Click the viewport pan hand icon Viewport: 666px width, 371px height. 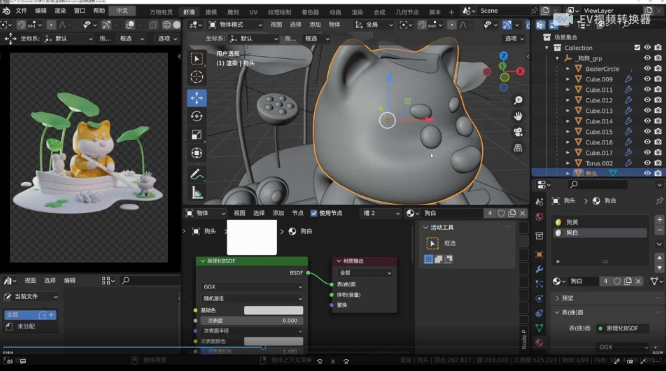518,116
